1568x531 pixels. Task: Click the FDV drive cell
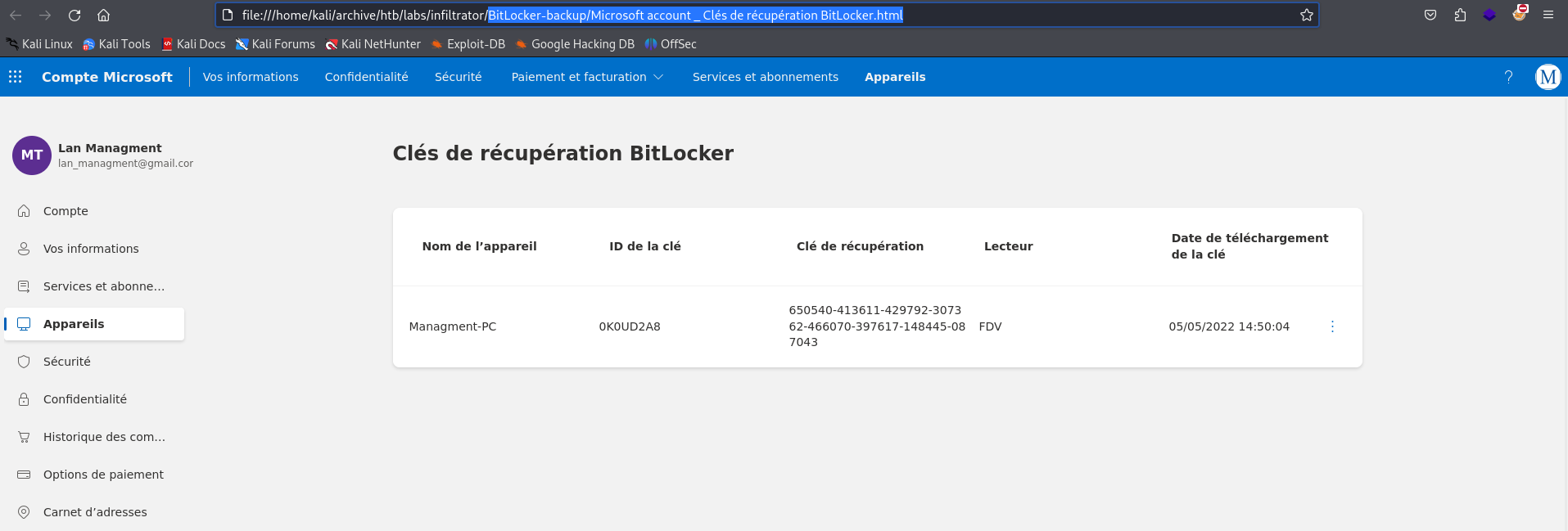pos(991,326)
